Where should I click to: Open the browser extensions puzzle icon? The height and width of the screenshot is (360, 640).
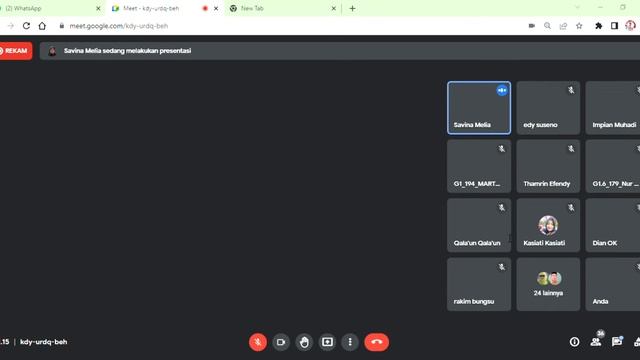click(598, 26)
